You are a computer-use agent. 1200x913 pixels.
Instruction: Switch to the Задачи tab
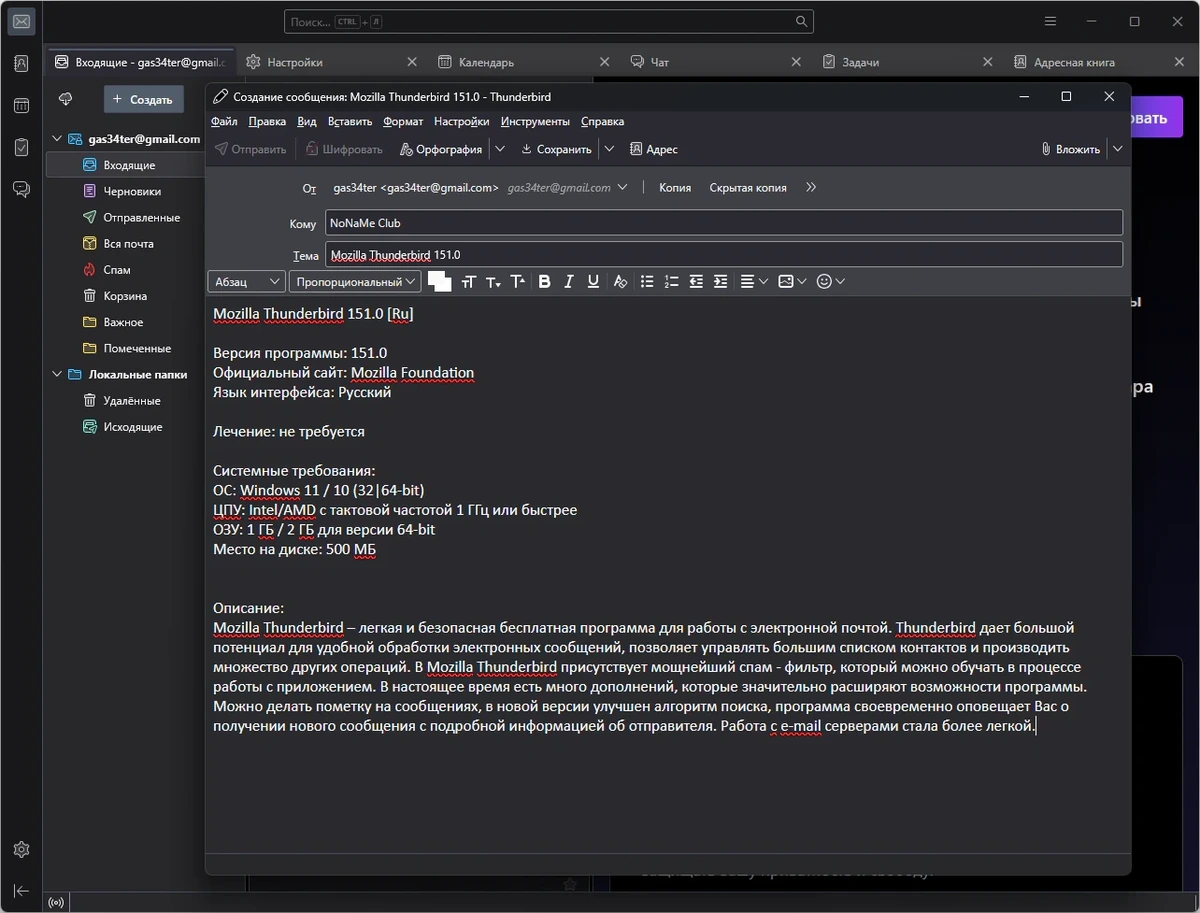click(907, 62)
